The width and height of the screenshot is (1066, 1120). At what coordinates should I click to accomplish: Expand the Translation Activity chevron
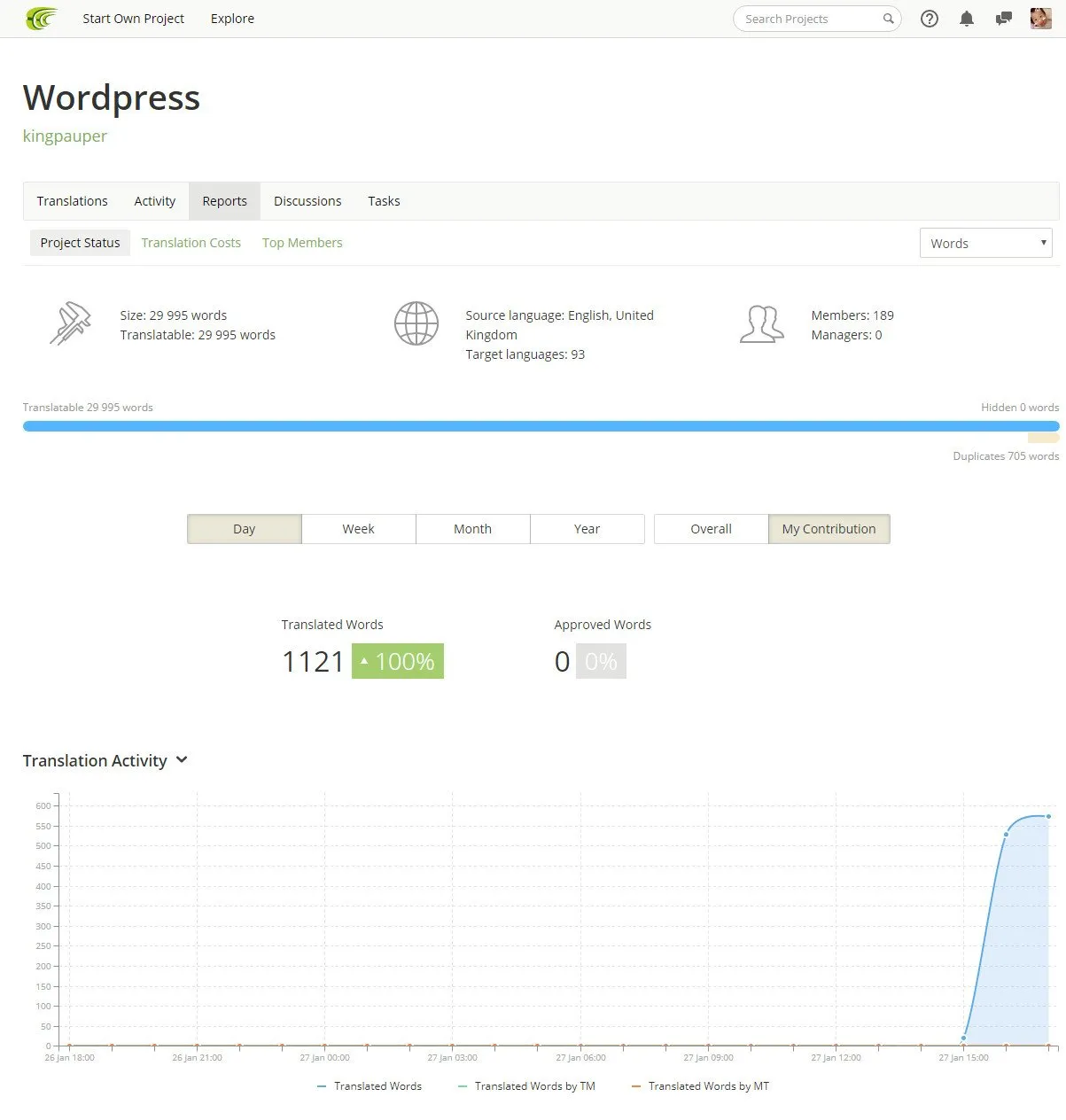click(x=183, y=760)
